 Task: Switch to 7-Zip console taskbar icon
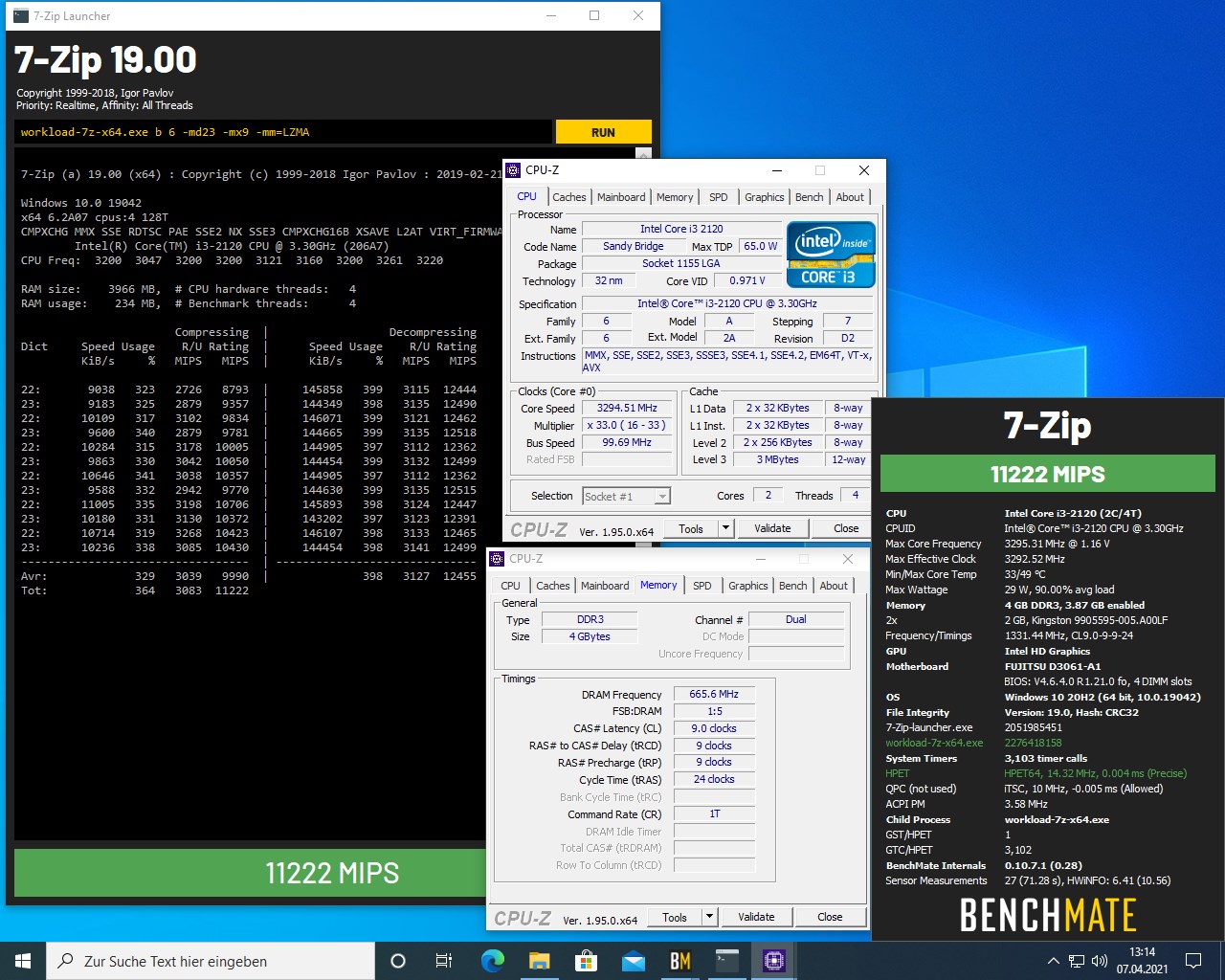point(726,961)
